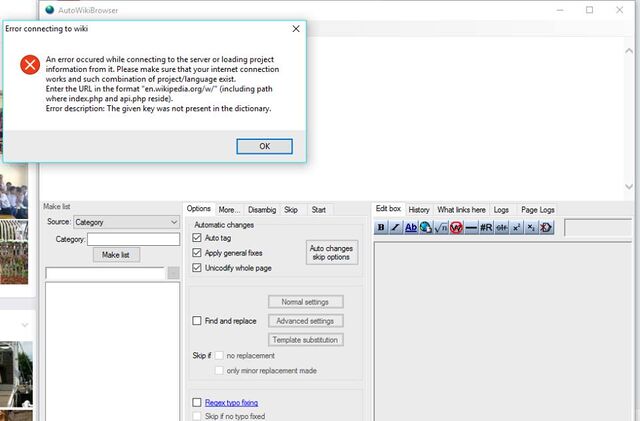
Task: Insert math formula with square root icon
Action: (x=441, y=227)
